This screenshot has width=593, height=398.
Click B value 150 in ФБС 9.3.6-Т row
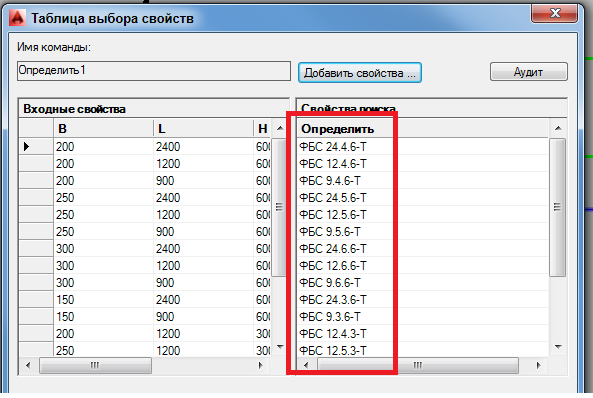pyautogui.click(x=103, y=317)
